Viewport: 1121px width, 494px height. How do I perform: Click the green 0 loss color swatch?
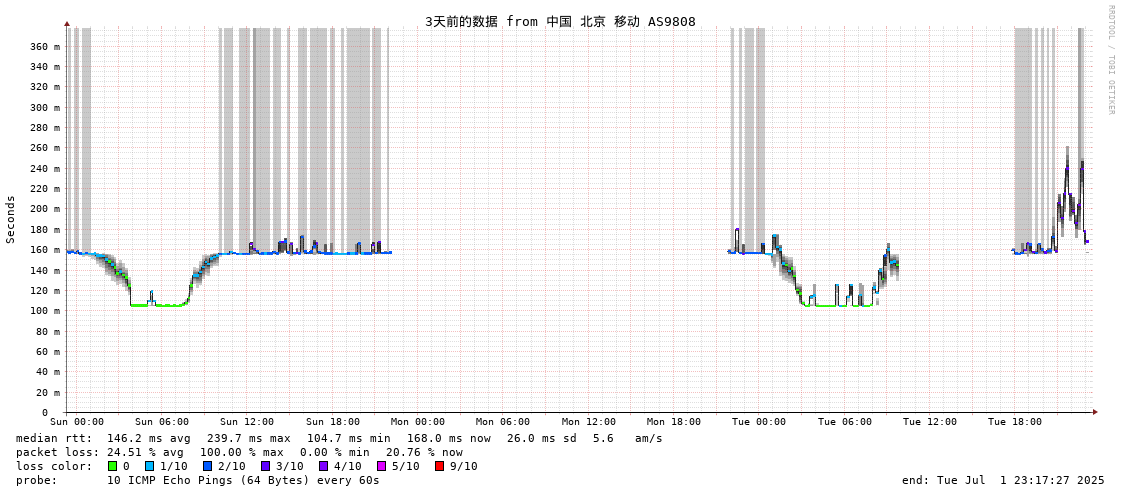tap(112, 466)
